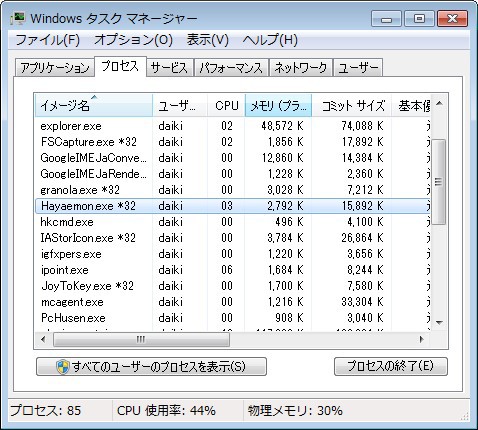
Task: Click 物理メモリ: 30% status entry
Action: [295, 411]
